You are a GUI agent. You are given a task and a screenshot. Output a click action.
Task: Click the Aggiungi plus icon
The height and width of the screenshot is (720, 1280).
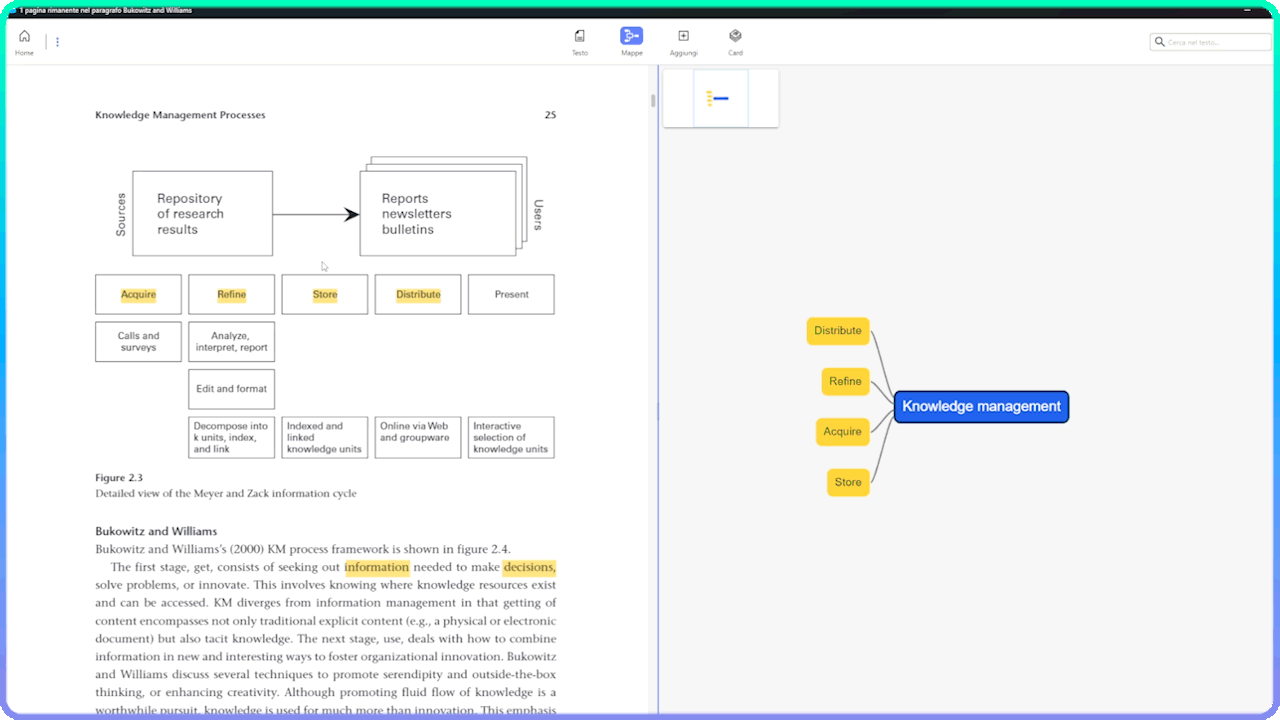[684, 37]
